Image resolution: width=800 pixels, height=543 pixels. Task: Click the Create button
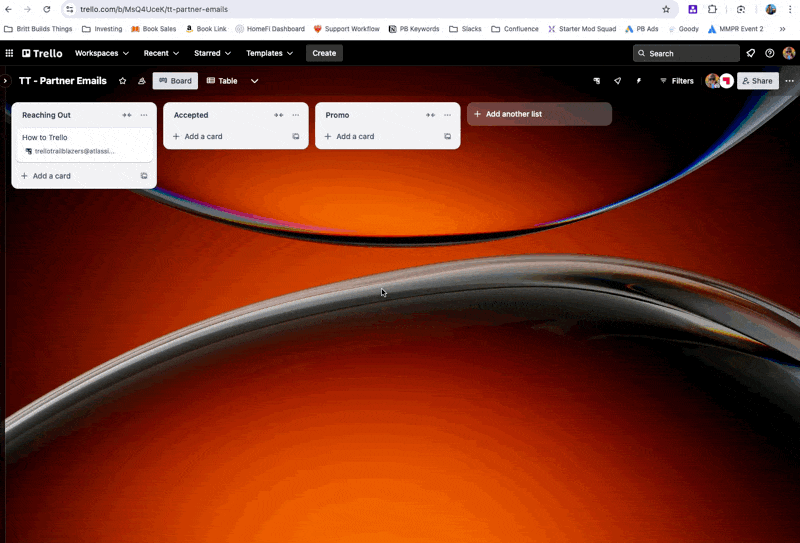(x=324, y=53)
